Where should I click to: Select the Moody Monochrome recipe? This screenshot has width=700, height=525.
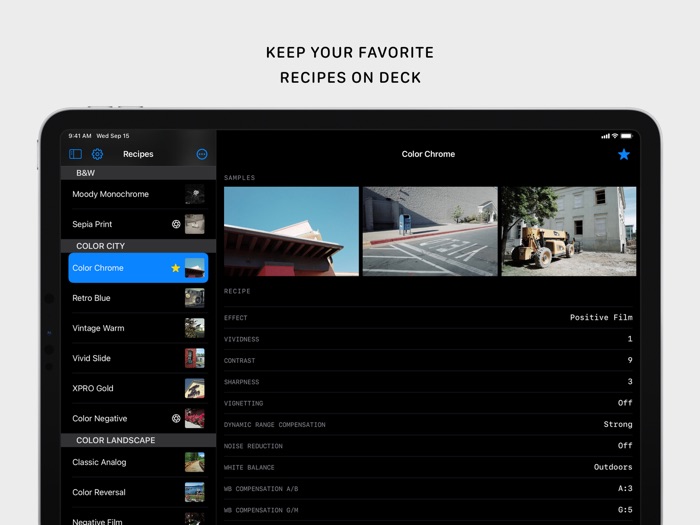pyautogui.click(x=138, y=194)
